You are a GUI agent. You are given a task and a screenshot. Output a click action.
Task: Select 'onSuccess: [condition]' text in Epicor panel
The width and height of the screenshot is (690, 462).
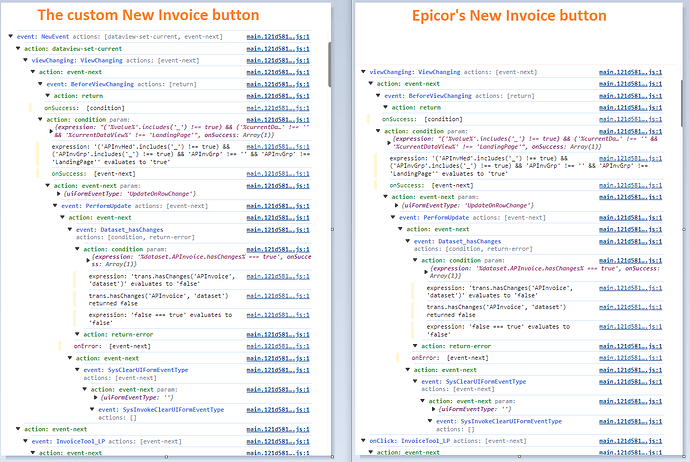click(x=422, y=119)
